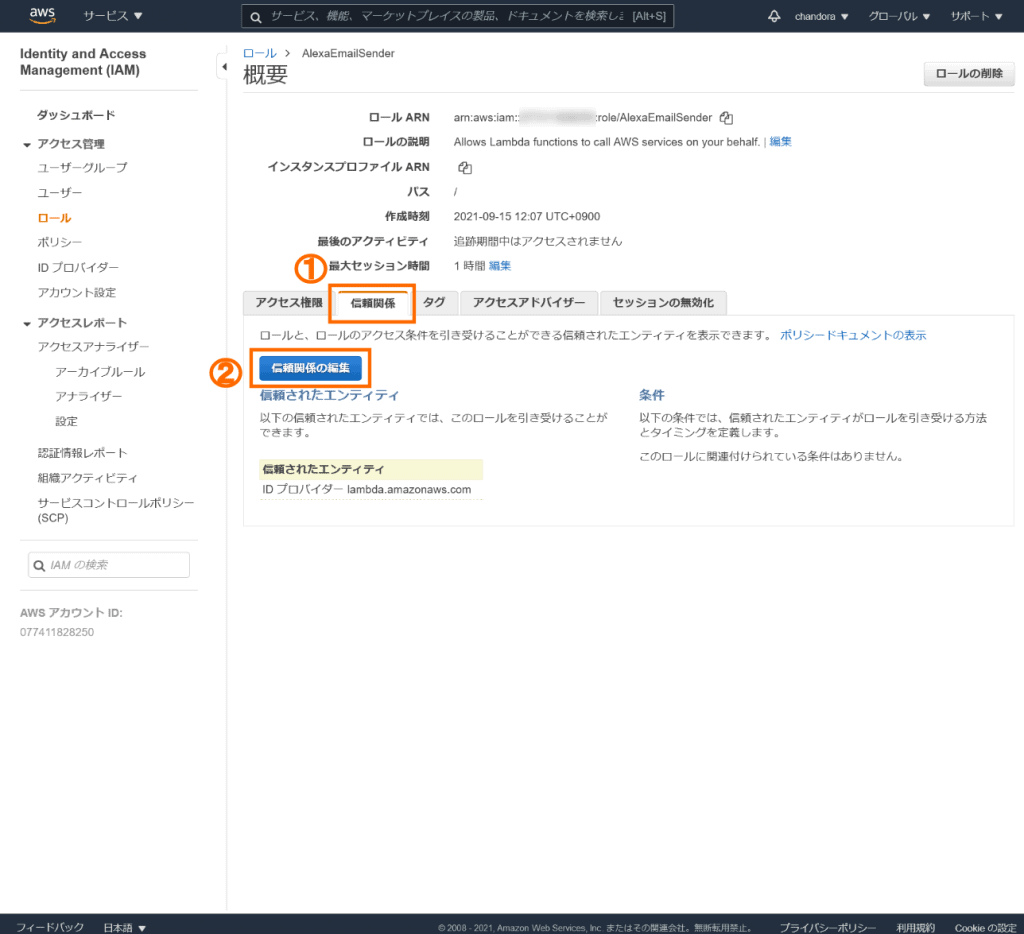Screen dimensions: 1024x934
Task: Click the AWS account ID 077411828250
Action: tap(57, 632)
